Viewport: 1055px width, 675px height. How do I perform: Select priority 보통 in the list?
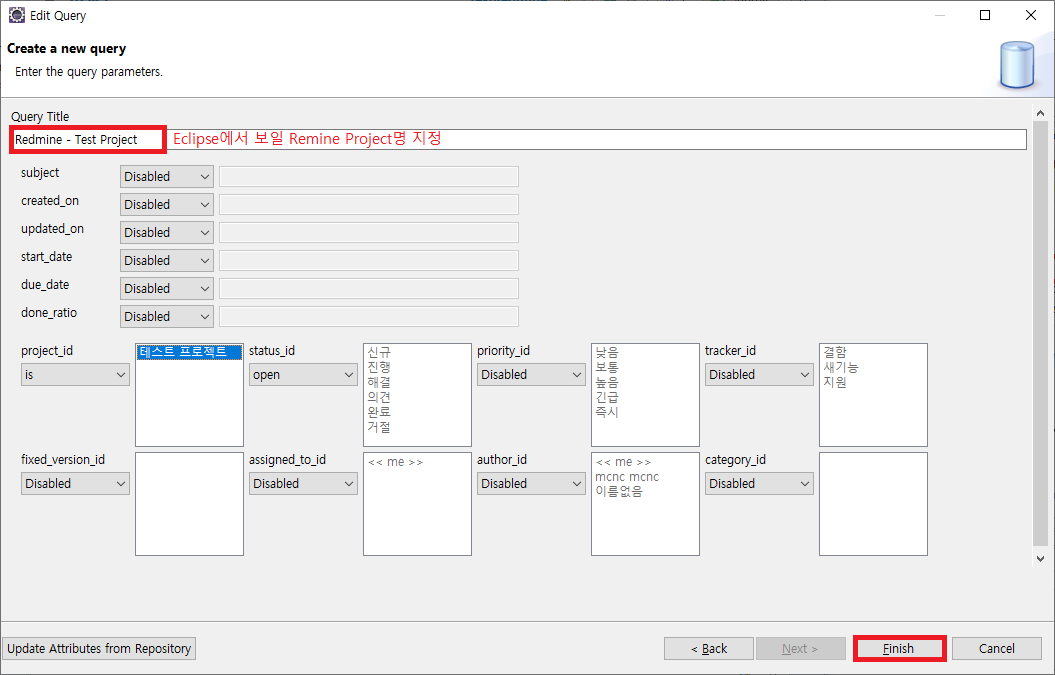coord(607,367)
